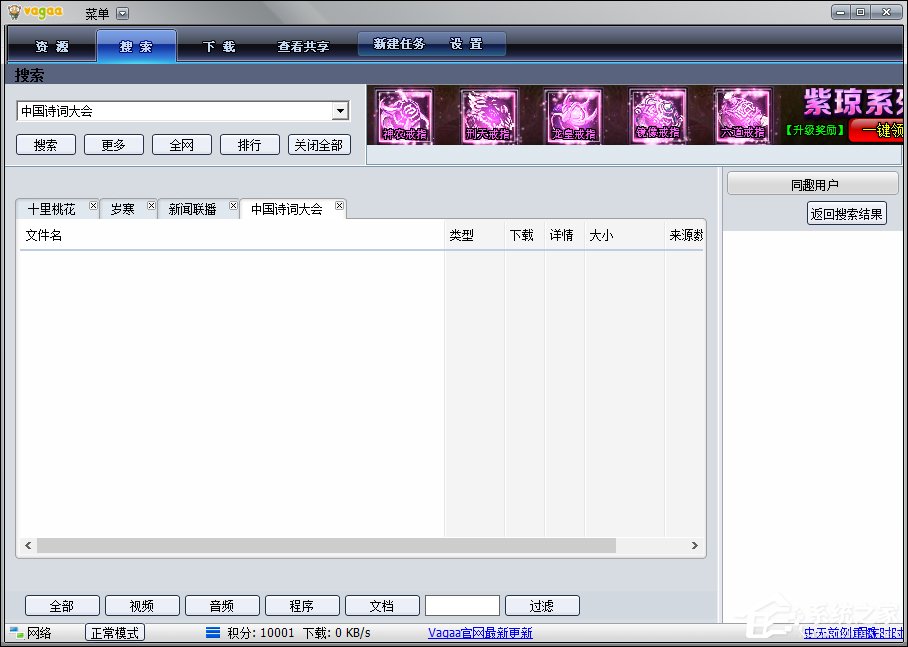Viewport: 908px width, 647px height.
Task: Open the Vagaa官网最新更新 link
Action: 480,632
